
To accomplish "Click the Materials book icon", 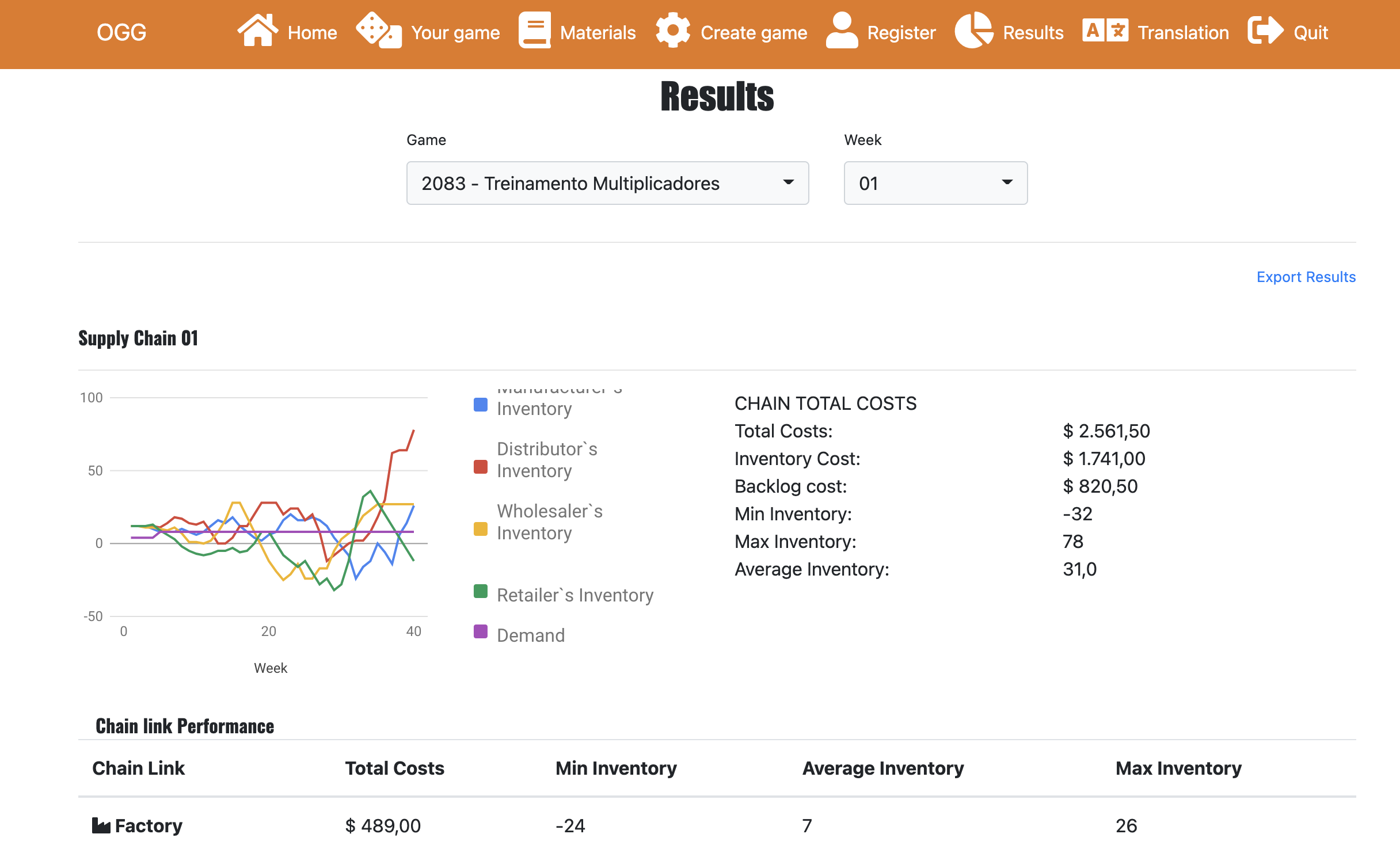I will pos(534,31).
